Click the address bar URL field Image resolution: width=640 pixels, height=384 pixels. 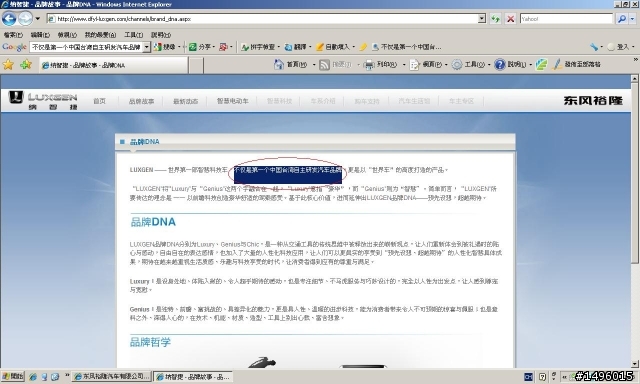(x=263, y=19)
